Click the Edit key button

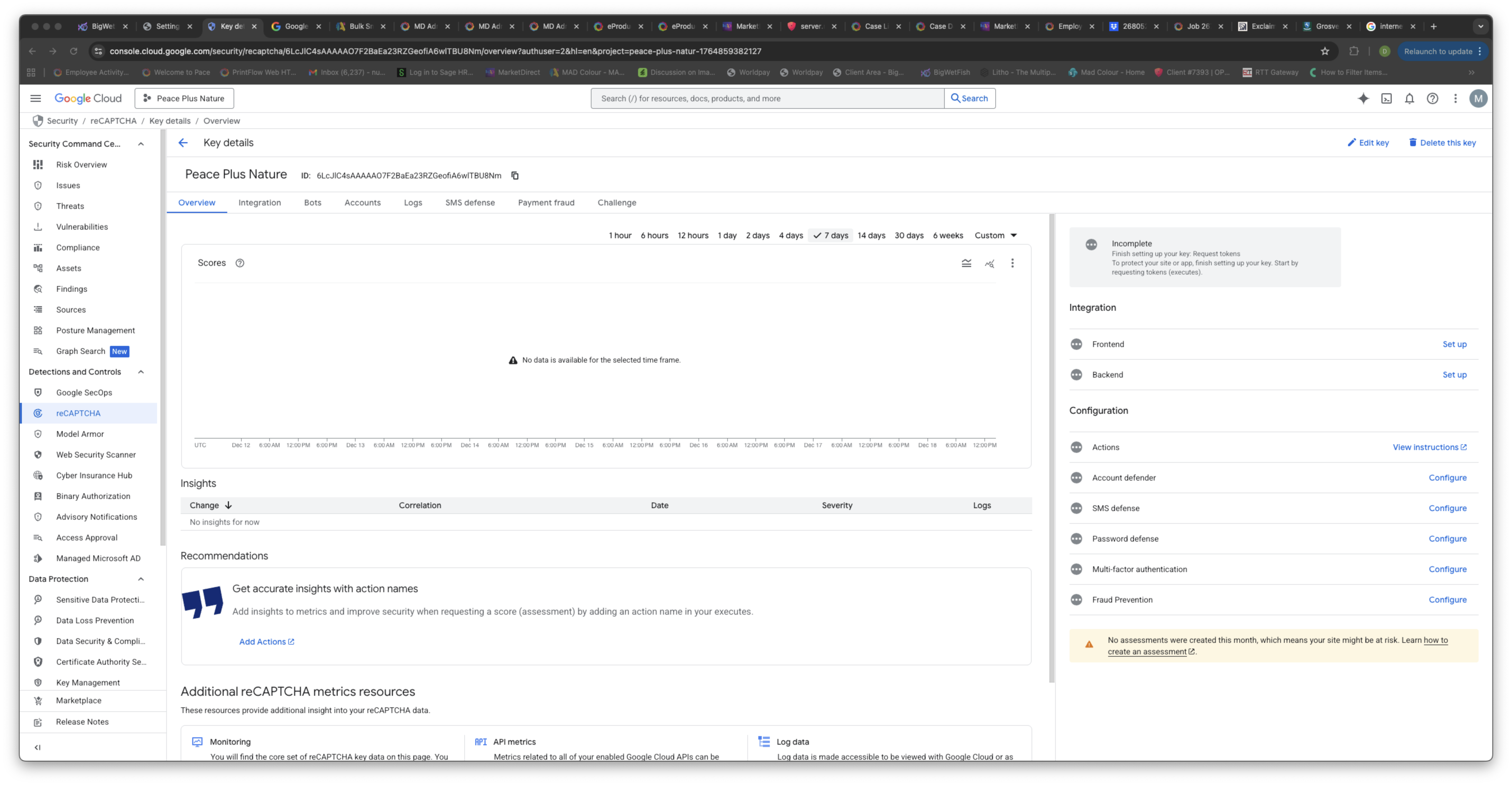(x=1368, y=143)
